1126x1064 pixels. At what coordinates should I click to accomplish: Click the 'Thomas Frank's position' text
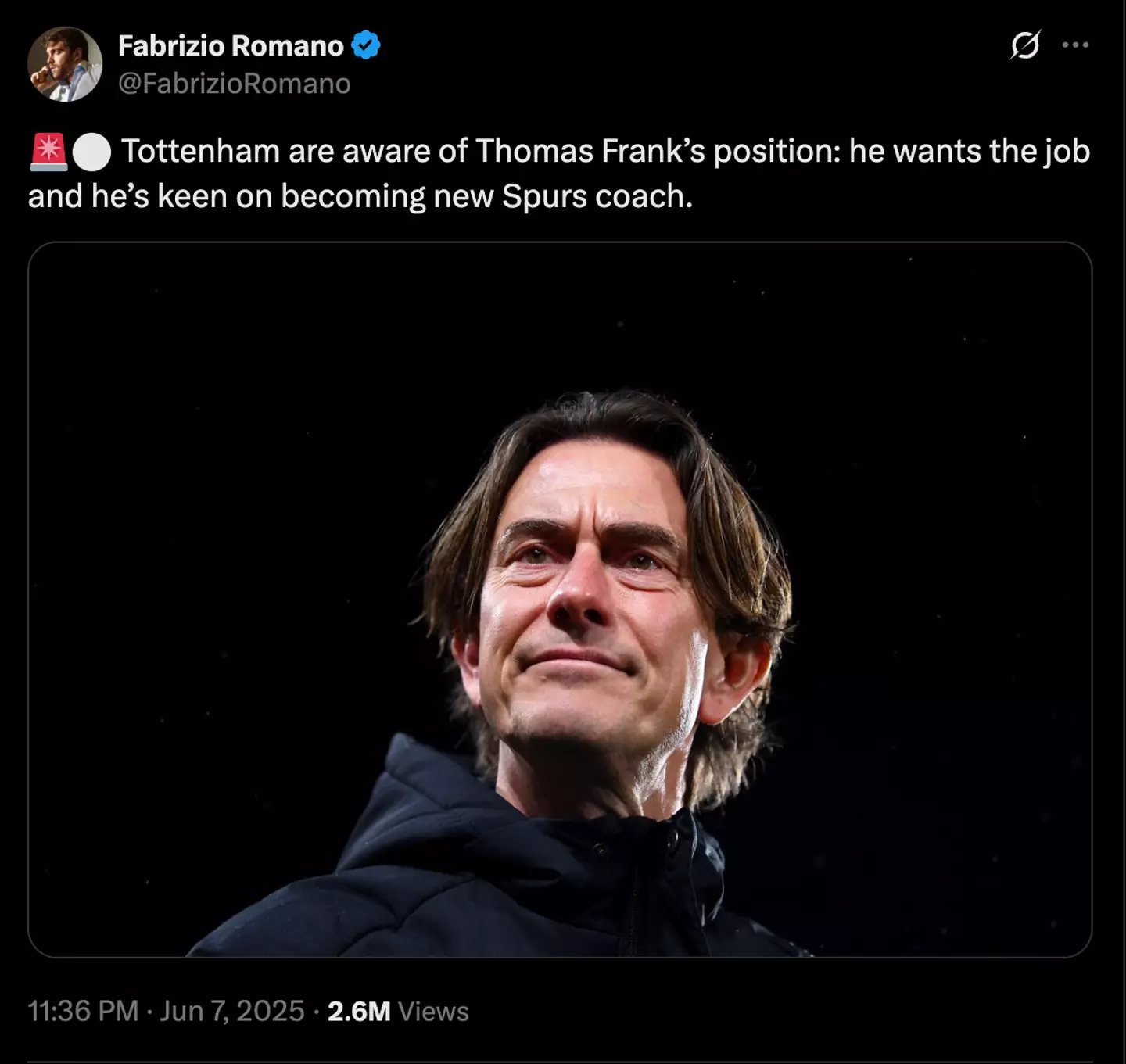pyautogui.click(x=657, y=151)
